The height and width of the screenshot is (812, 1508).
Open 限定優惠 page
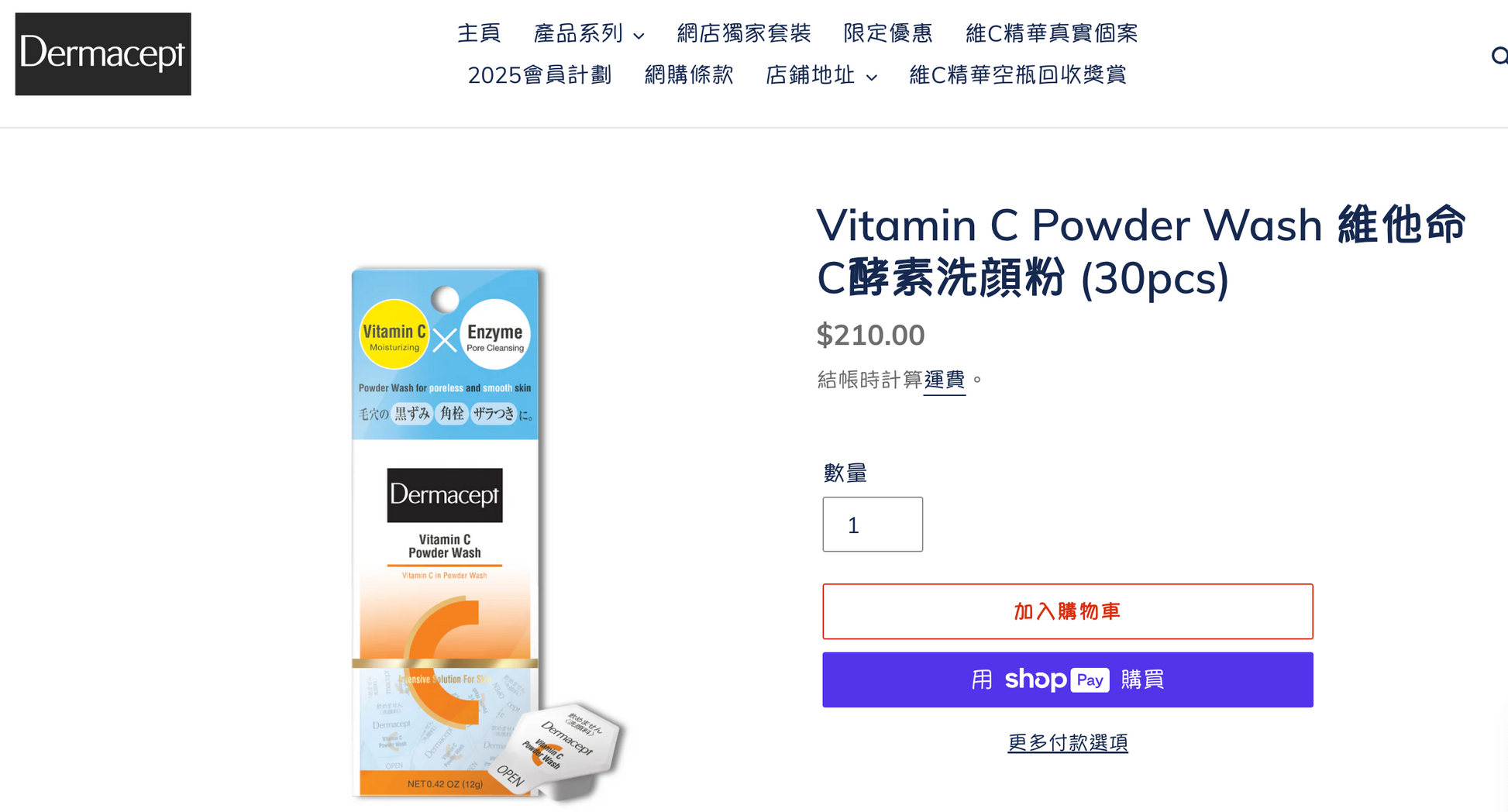click(888, 33)
